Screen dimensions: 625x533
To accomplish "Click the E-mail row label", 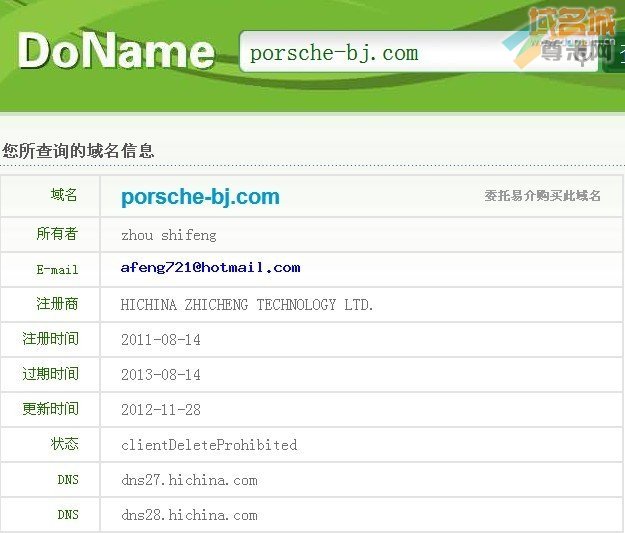I will coord(57,269).
